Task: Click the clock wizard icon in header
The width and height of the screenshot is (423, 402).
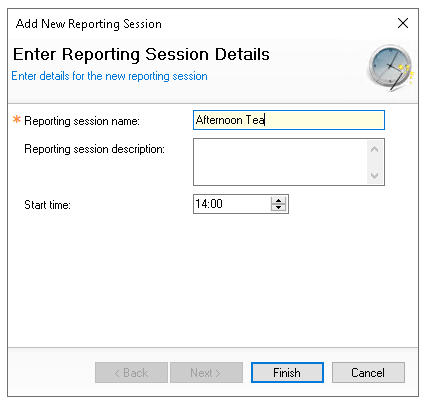Action: pyautogui.click(x=390, y=68)
